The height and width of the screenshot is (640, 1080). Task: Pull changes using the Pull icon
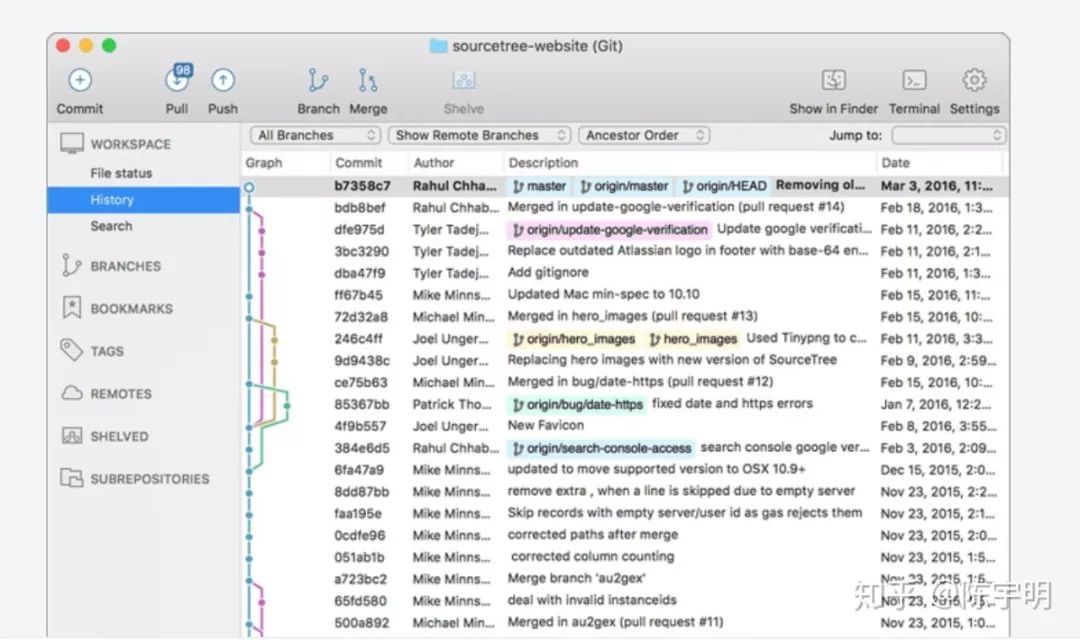pos(177,82)
